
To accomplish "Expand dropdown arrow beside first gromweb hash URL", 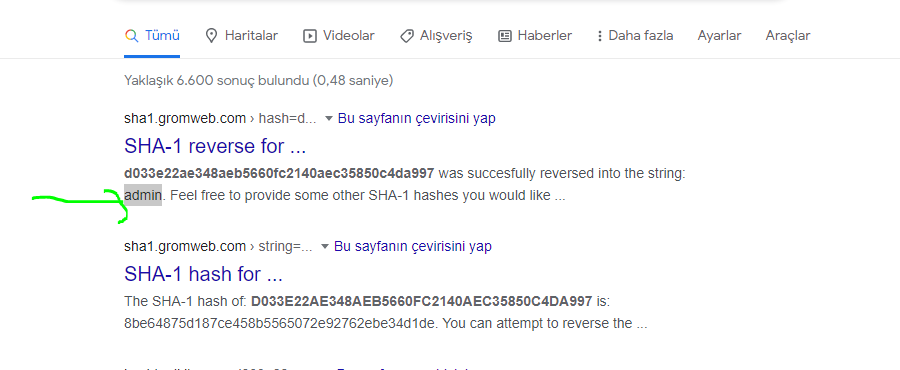I will 329,119.
